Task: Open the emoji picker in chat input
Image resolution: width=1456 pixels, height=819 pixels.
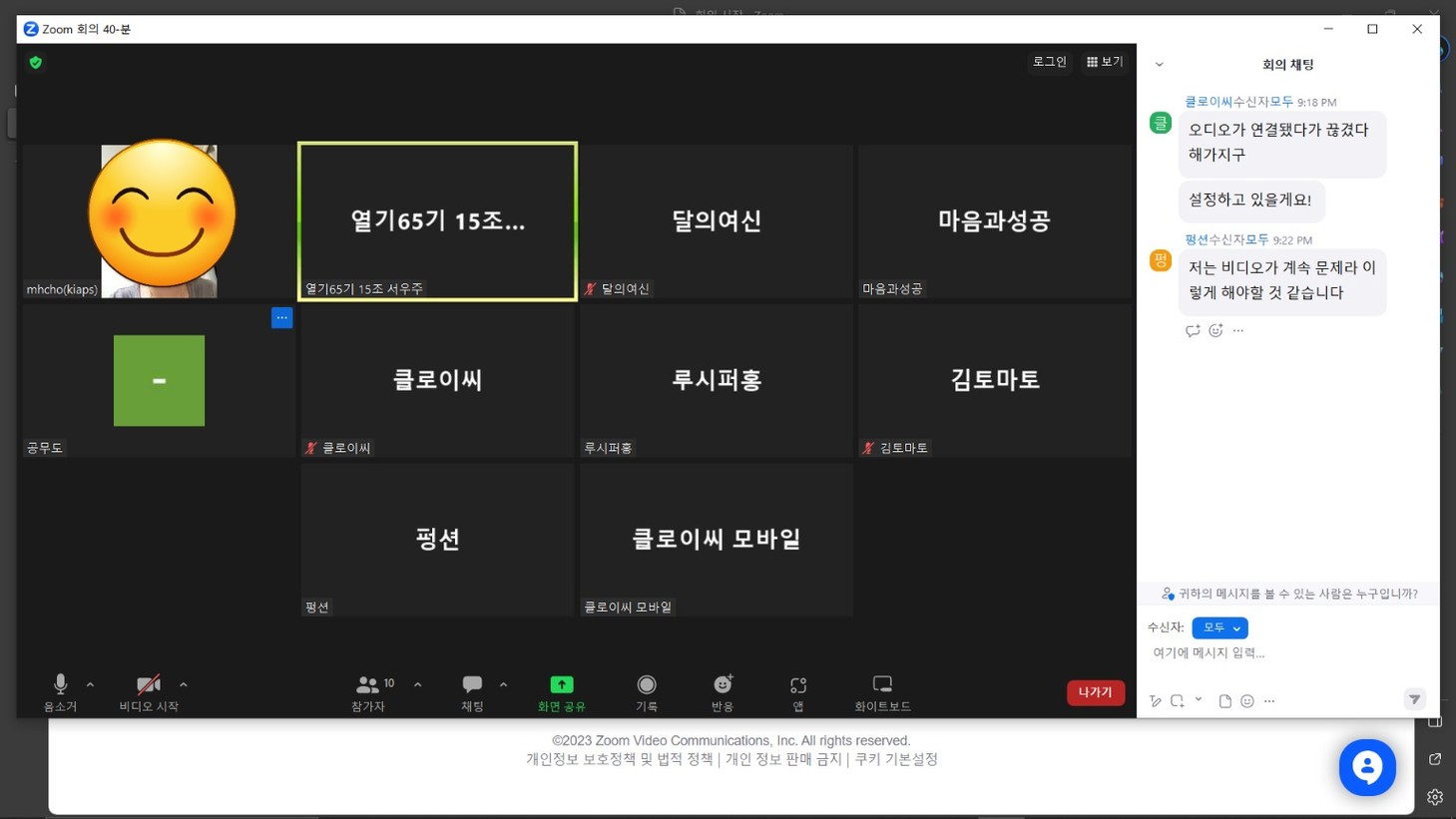Action: pos(1247,701)
